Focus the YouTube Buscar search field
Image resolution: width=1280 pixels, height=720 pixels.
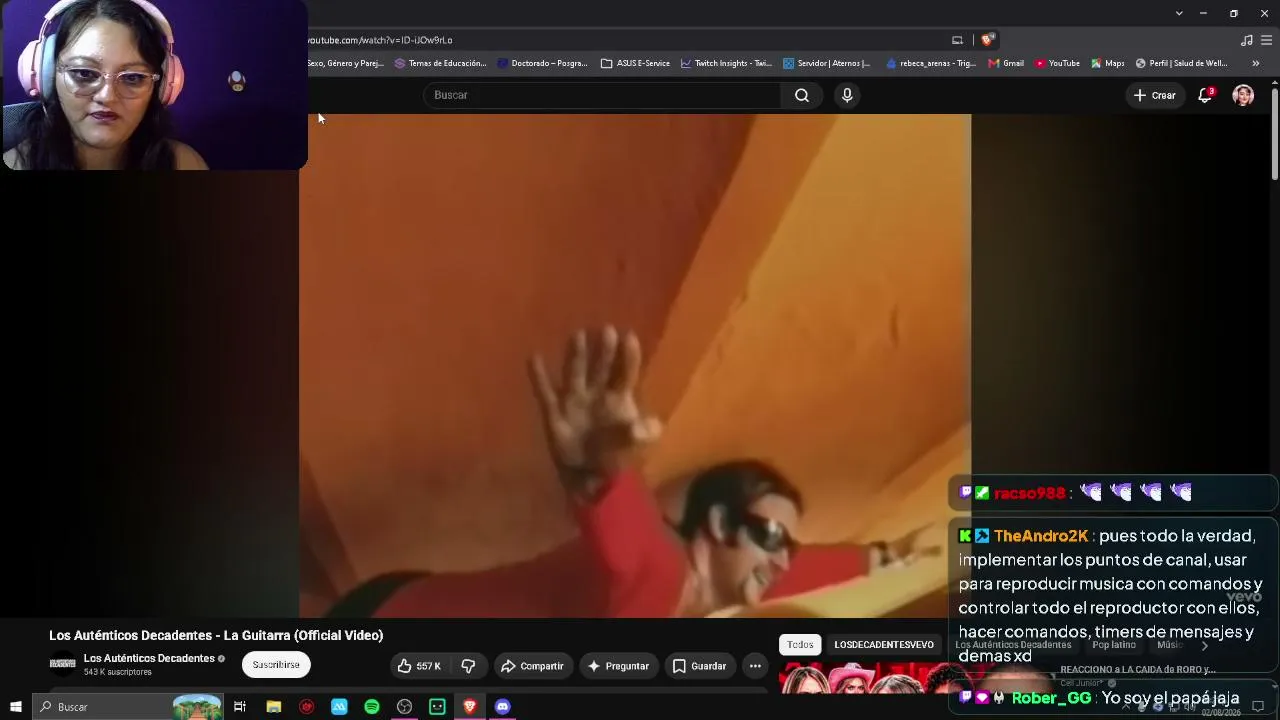[x=603, y=95]
